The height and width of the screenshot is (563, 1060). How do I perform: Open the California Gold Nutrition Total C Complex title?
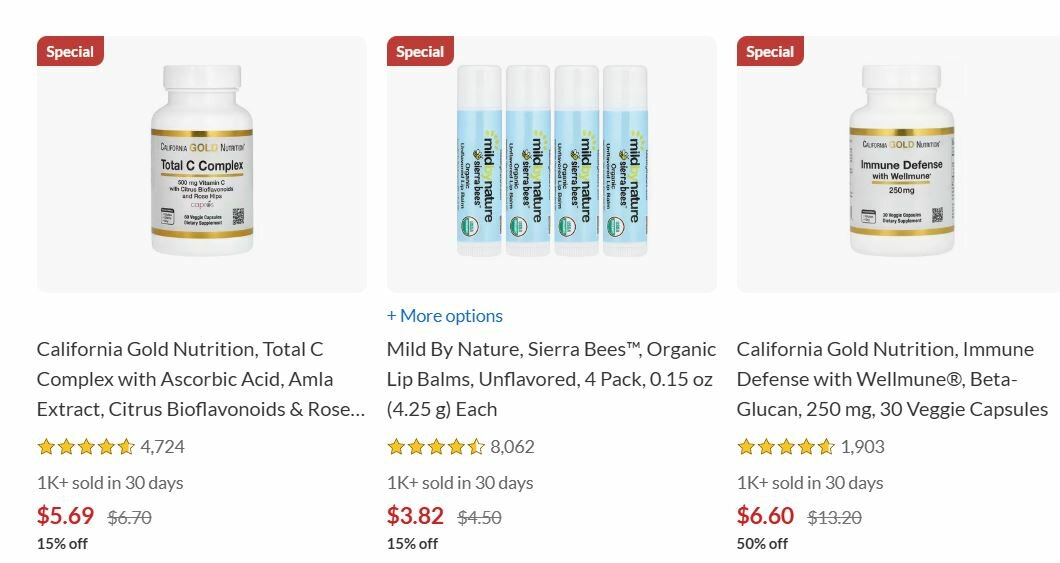[201, 379]
